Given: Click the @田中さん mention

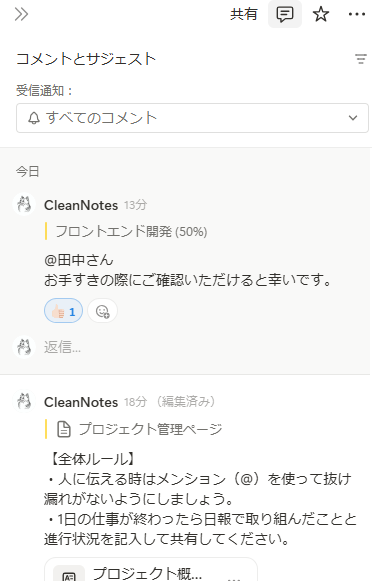Looking at the screenshot, I should [x=79, y=260].
